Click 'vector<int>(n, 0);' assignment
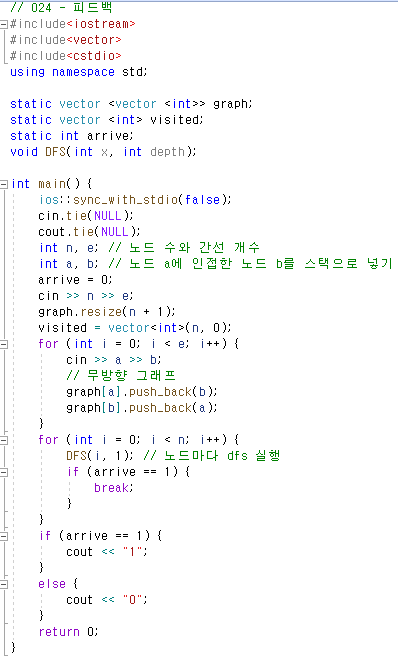This screenshot has height=660, width=398. click(169, 328)
